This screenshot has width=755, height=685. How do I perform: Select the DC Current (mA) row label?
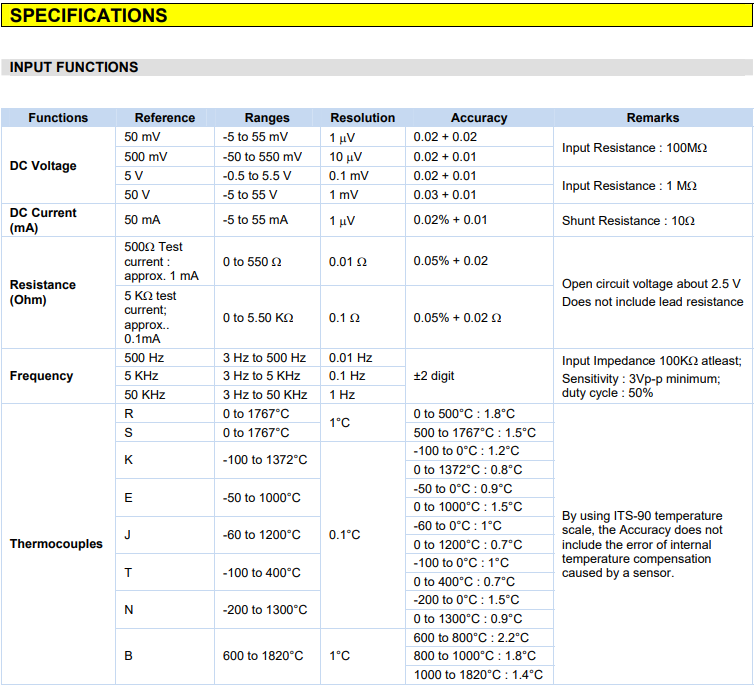coord(58,220)
